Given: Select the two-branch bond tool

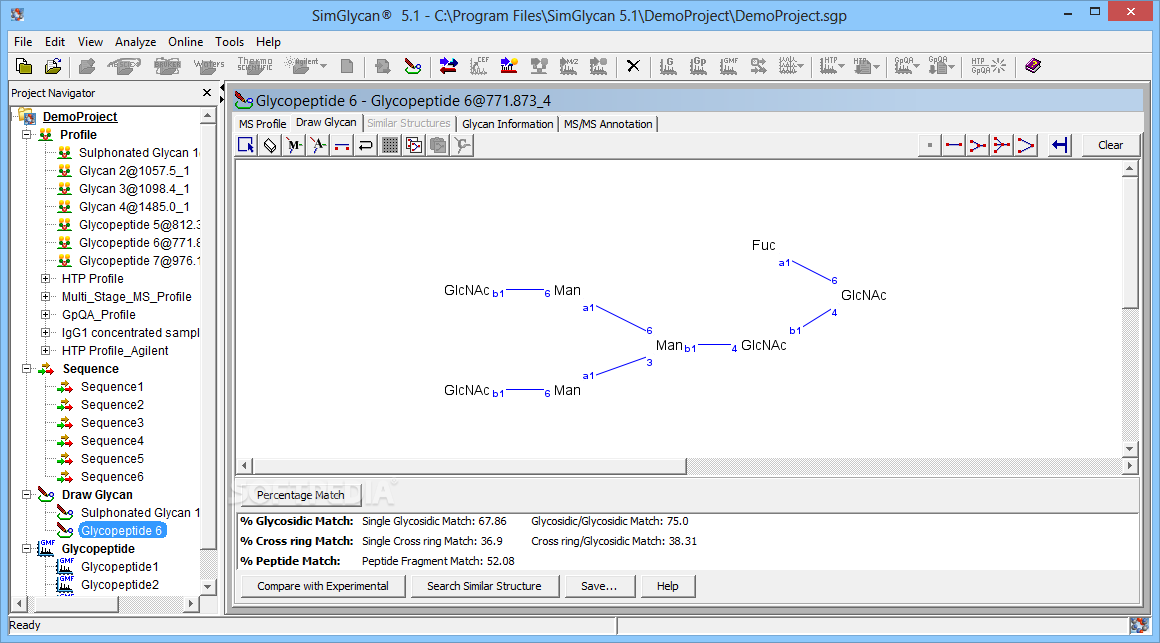Looking at the screenshot, I should 978,145.
